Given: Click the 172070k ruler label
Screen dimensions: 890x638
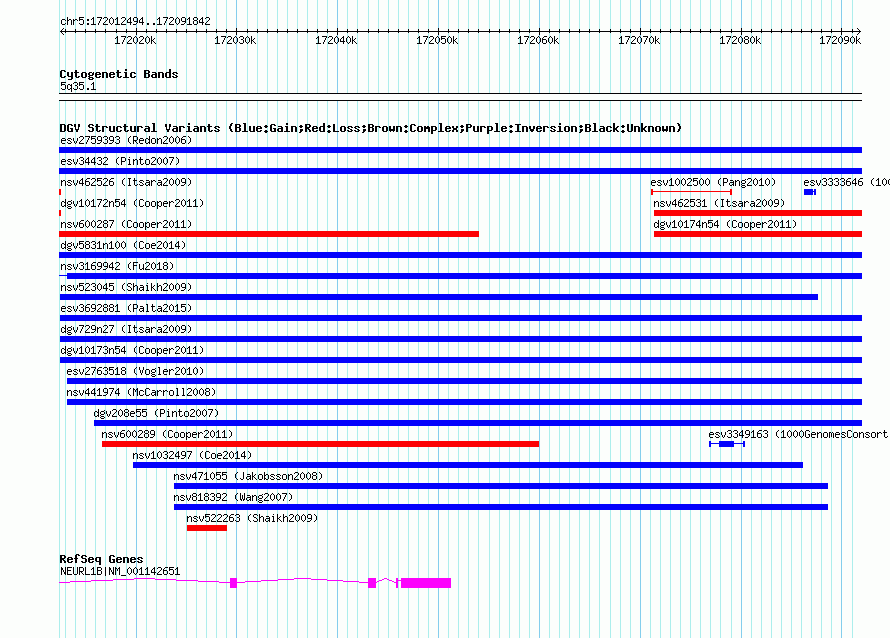Looking at the screenshot, I should pos(639,40).
